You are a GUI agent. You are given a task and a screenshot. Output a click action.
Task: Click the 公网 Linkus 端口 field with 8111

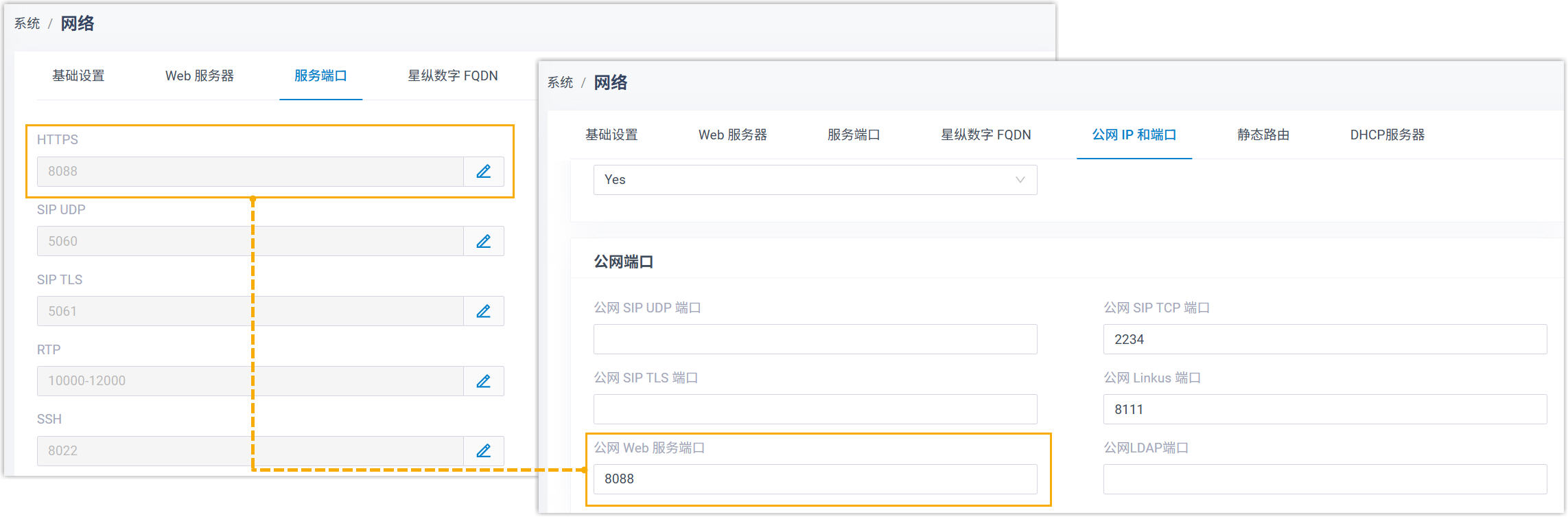1324,410
